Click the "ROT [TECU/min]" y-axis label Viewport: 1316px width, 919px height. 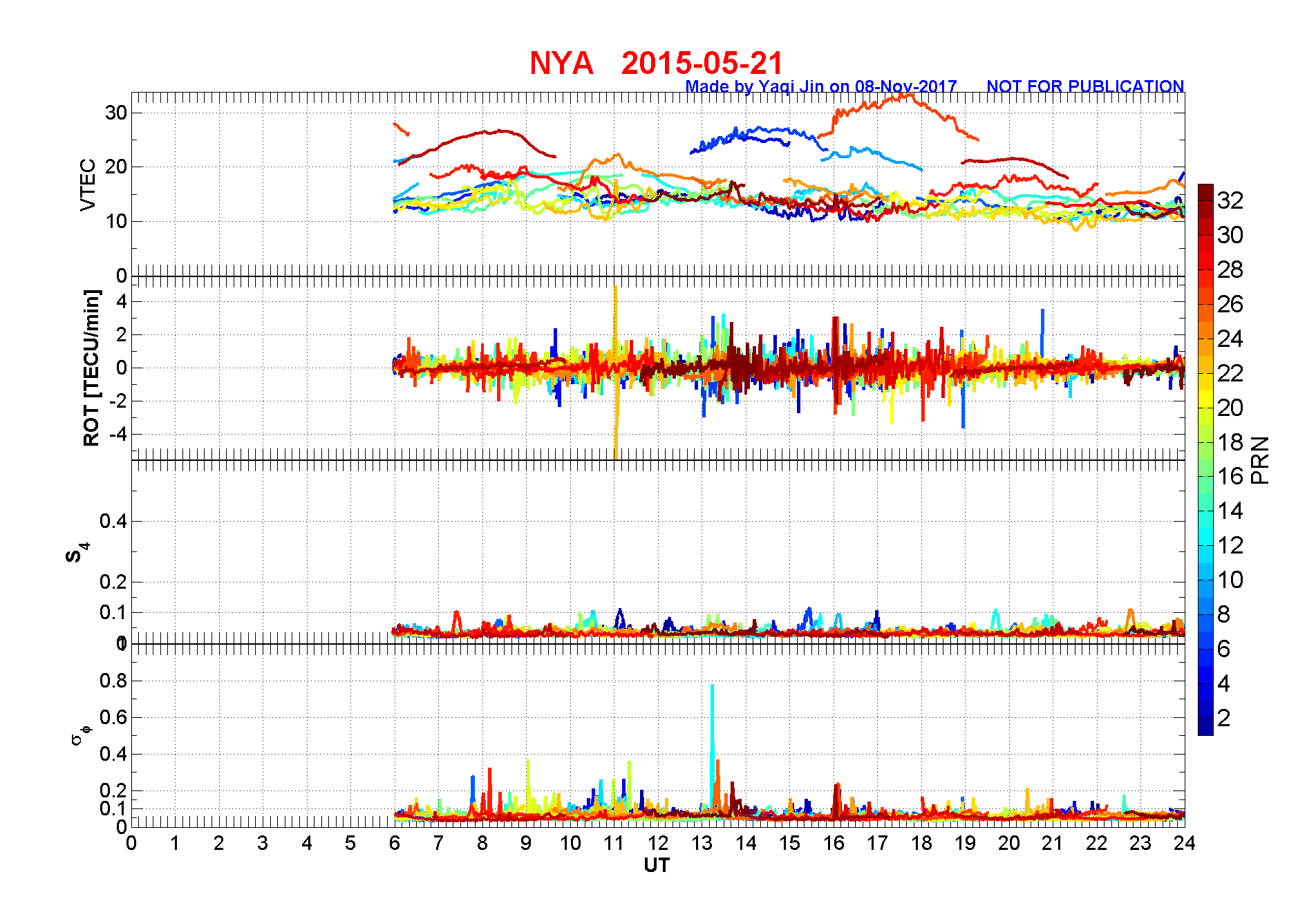[x=91, y=368]
